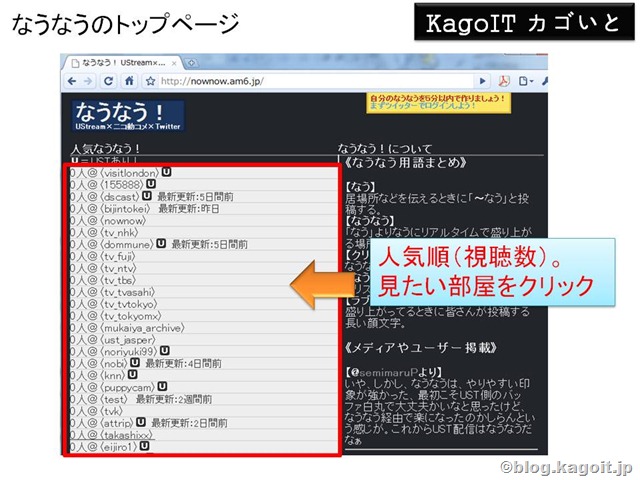Reload the page with refresh icon

pyautogui.click(x=108, y=81)
